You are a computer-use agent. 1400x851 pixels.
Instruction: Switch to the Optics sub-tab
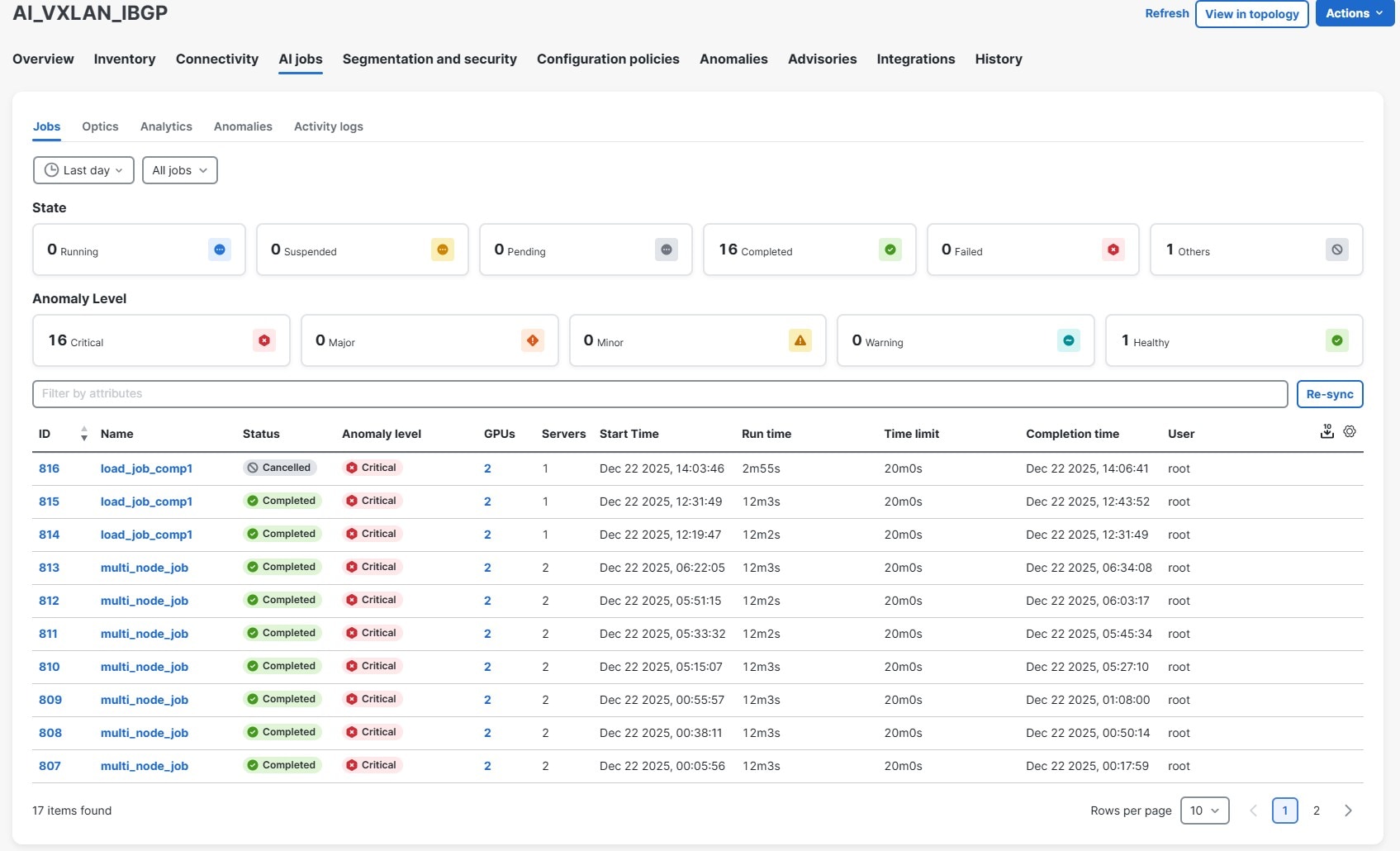click(100, 126)
